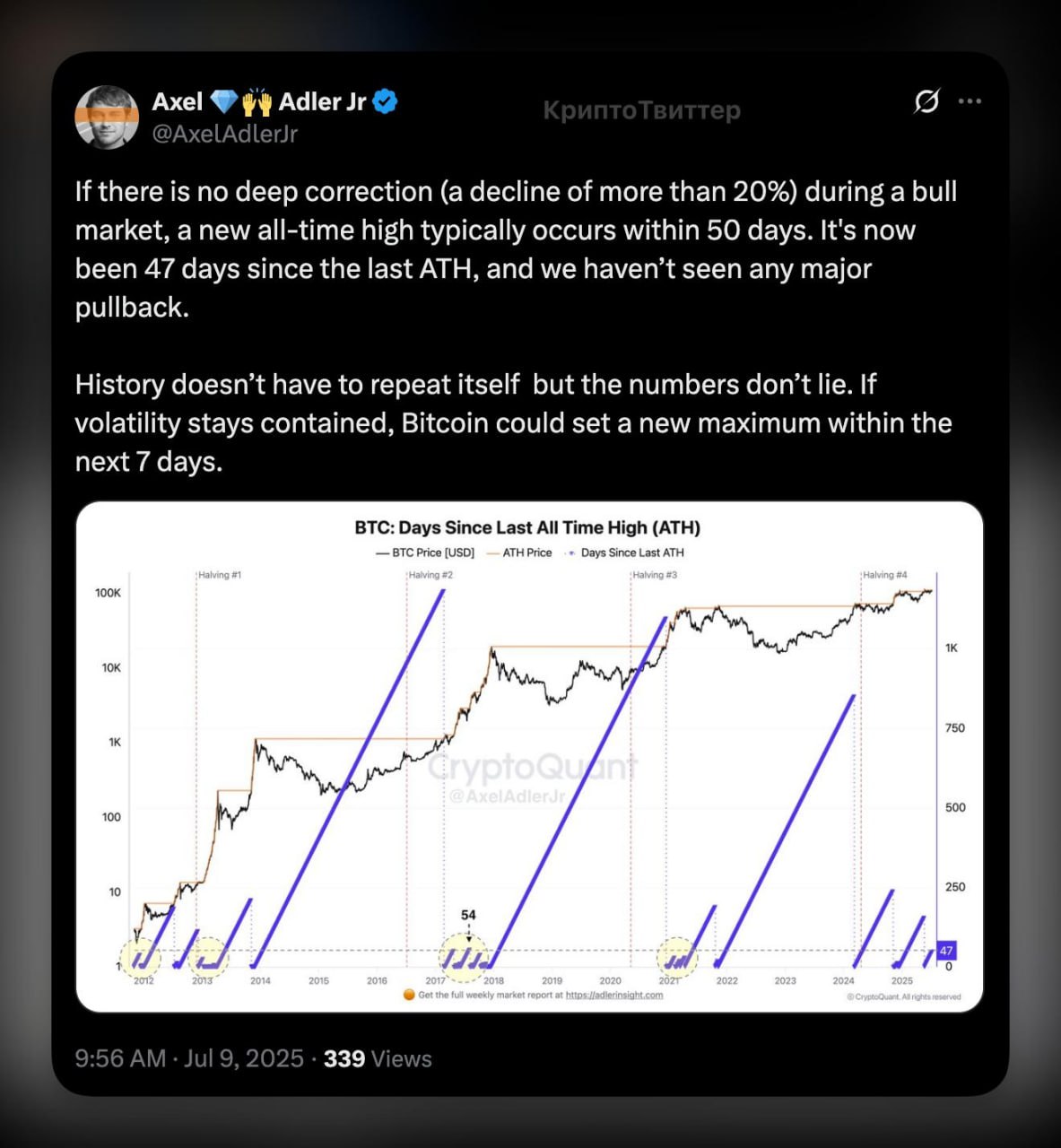Viewport: 1061px width, 1148px height.
Task: Click the diamond emoji in display name
Action: point(224,102)
